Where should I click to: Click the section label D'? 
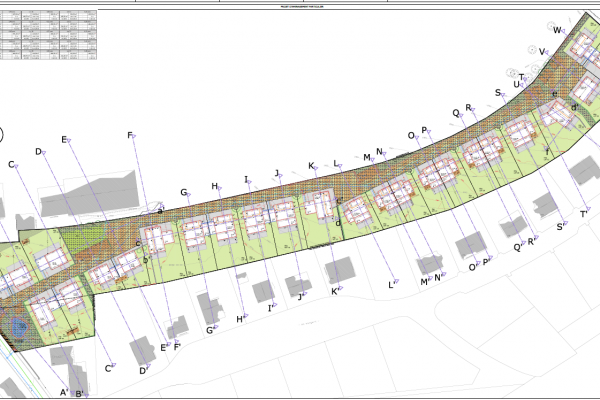pos(143,371)
